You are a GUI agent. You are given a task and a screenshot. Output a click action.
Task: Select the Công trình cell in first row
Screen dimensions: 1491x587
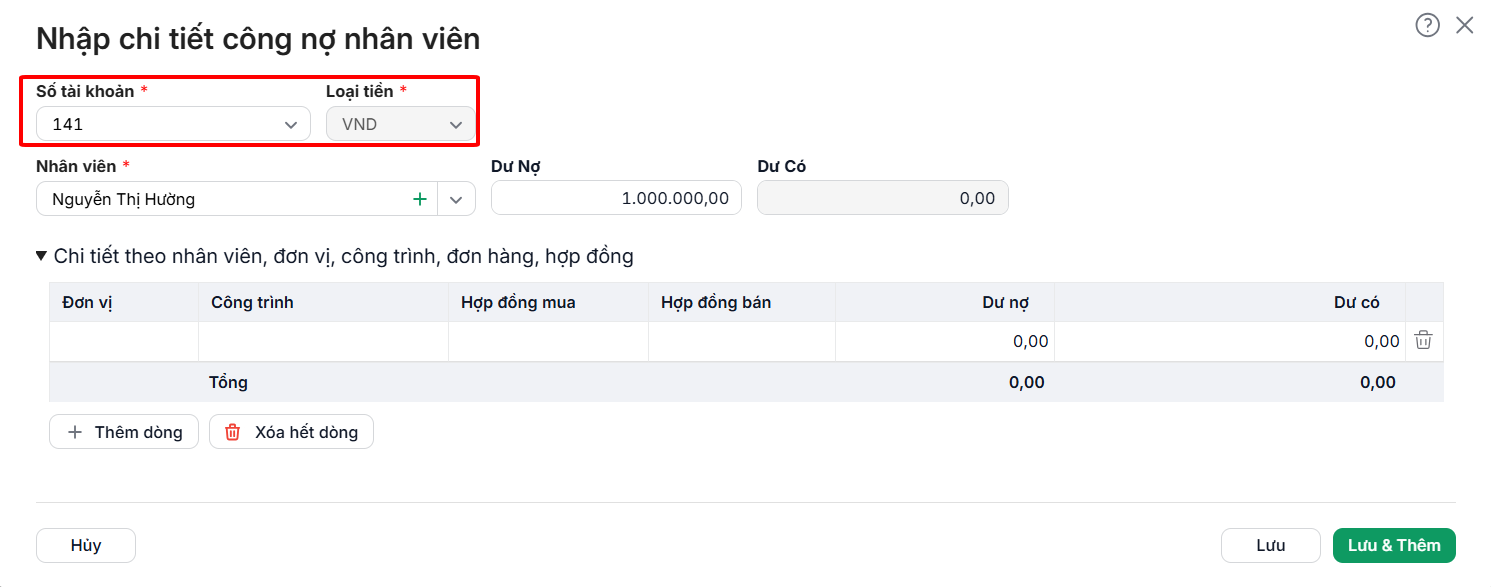click(x=324, y=341)
